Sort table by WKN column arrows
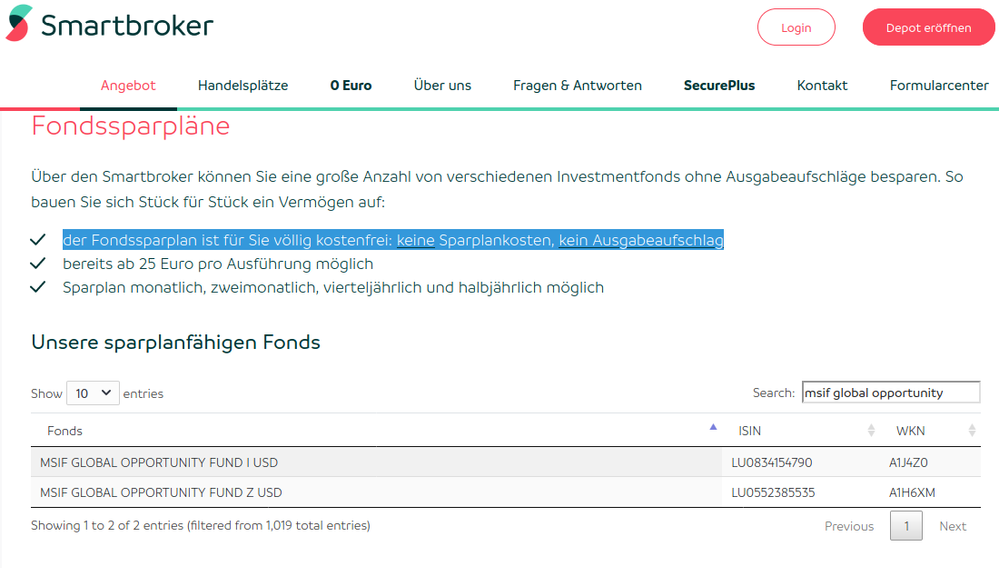The height and width of the screenshot is (568, 999). [x=972, y=430]
